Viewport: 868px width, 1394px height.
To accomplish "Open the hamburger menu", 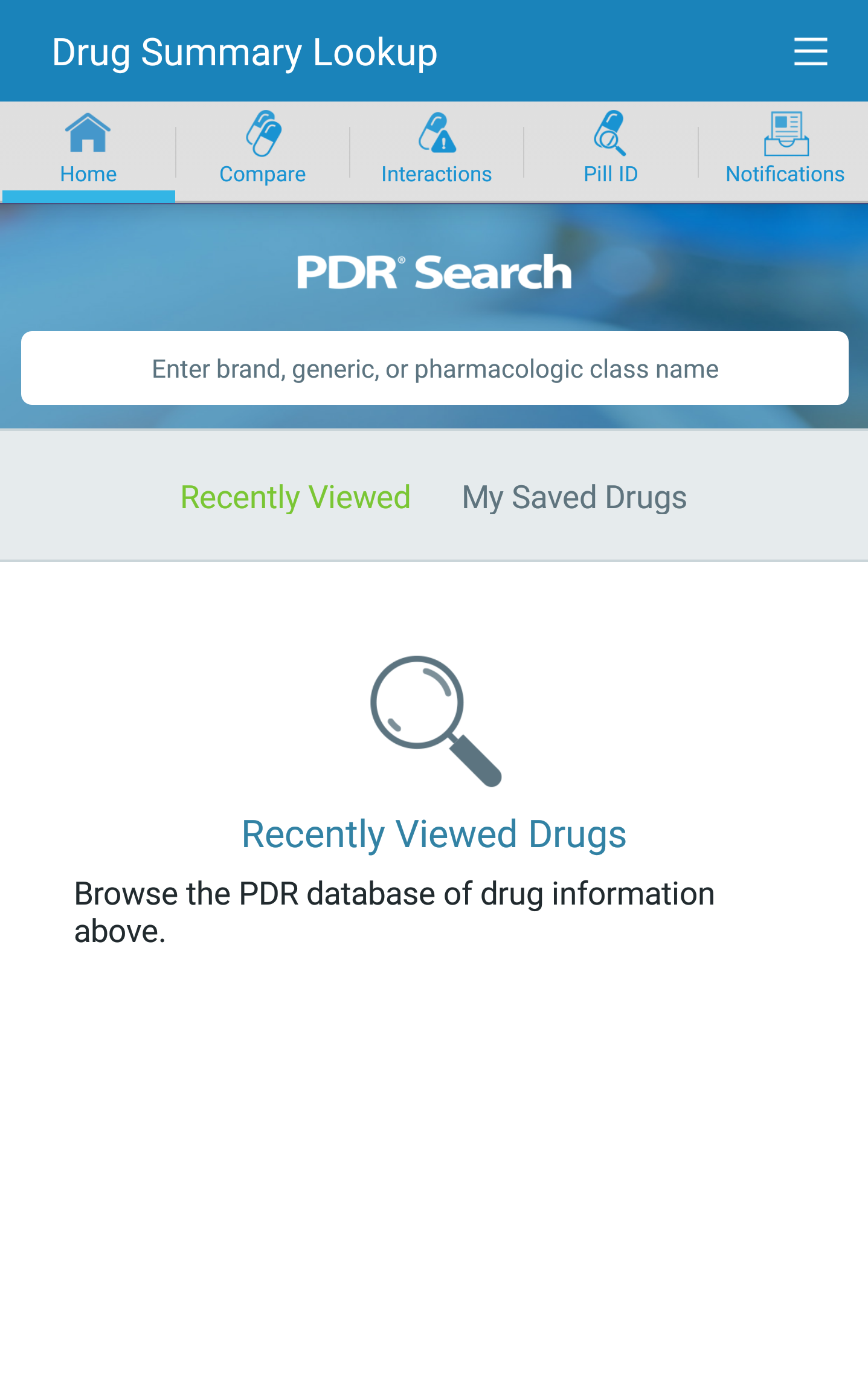I will pyautogui.click(x=810, y=51).
